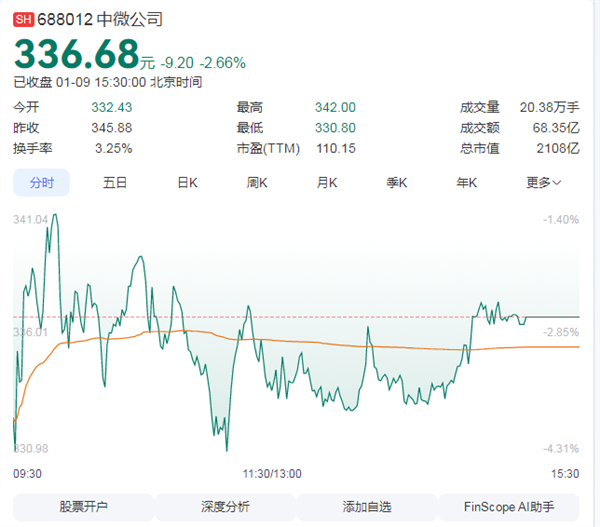Switch to the 五日 five-day tab
600x527 pixels.
click(115, 182)
